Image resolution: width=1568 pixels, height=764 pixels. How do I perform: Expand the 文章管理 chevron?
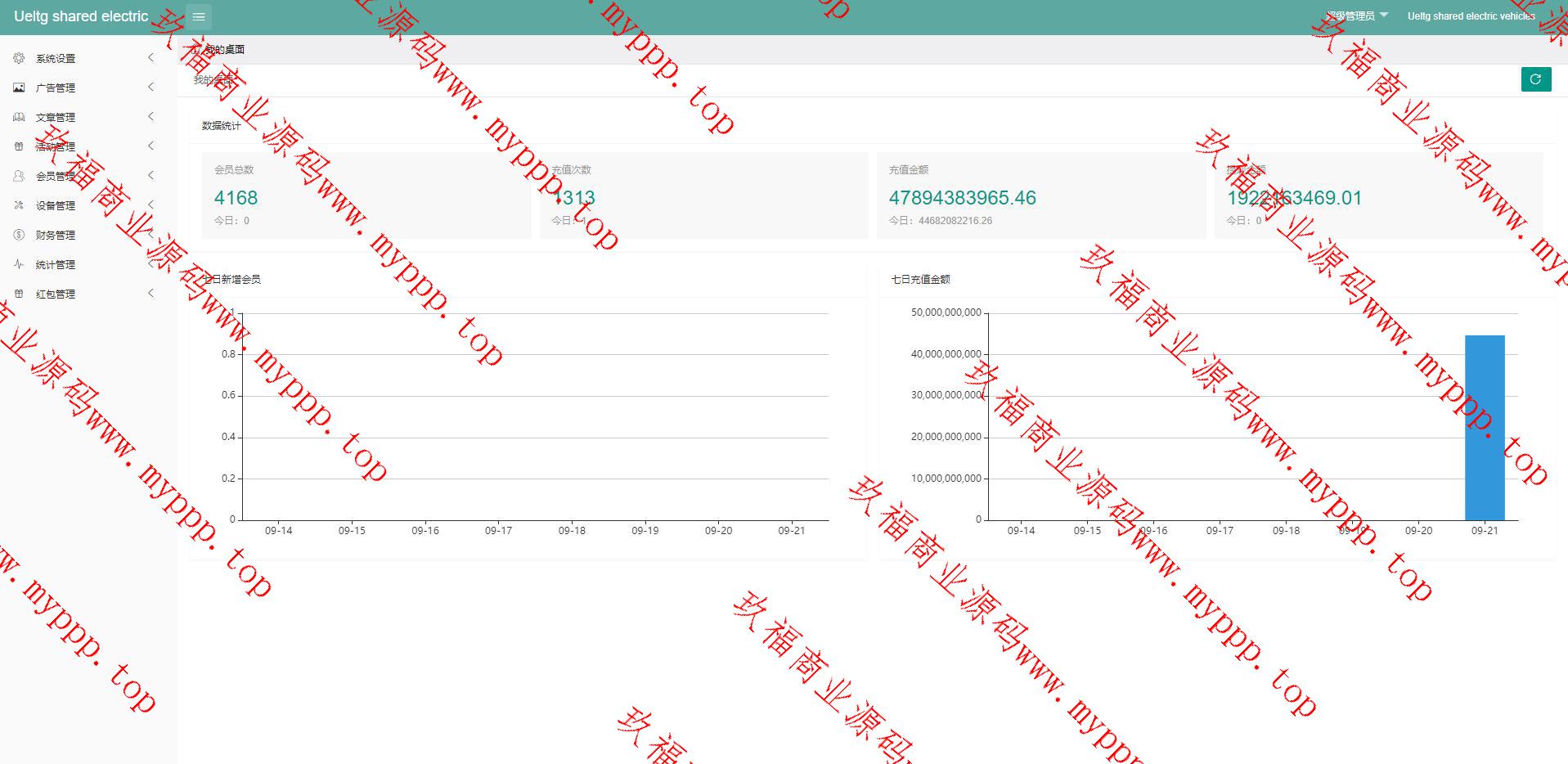151,116
